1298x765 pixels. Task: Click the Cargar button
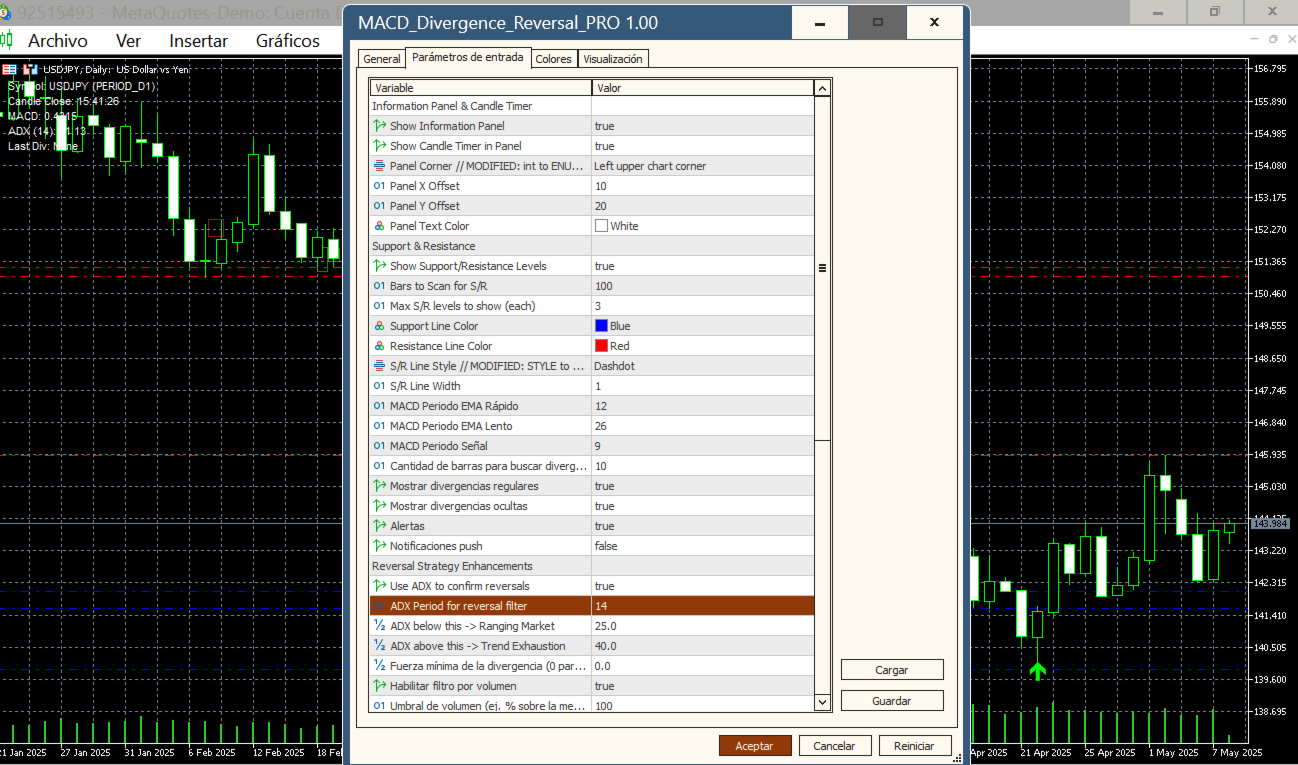pyautogui.click(x=892, y=670)
